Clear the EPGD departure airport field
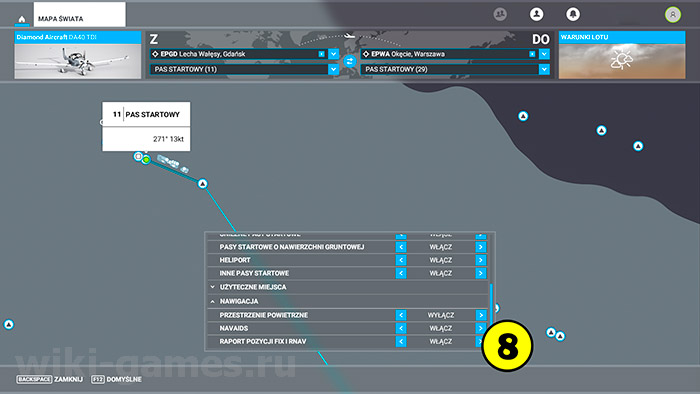This screenshot has height=394, width=700. point(321,54)
